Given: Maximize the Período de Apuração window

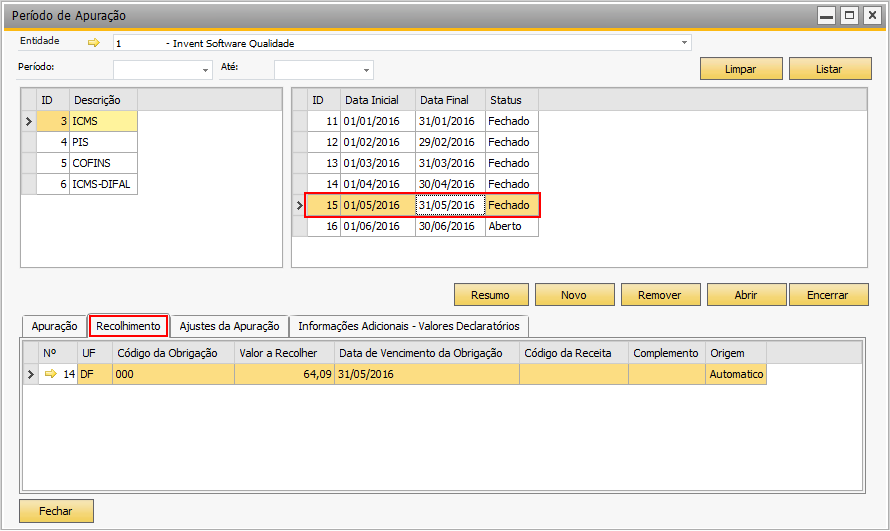Looking at the screenshot, I should pyautogui.click(x=850, y=15).
